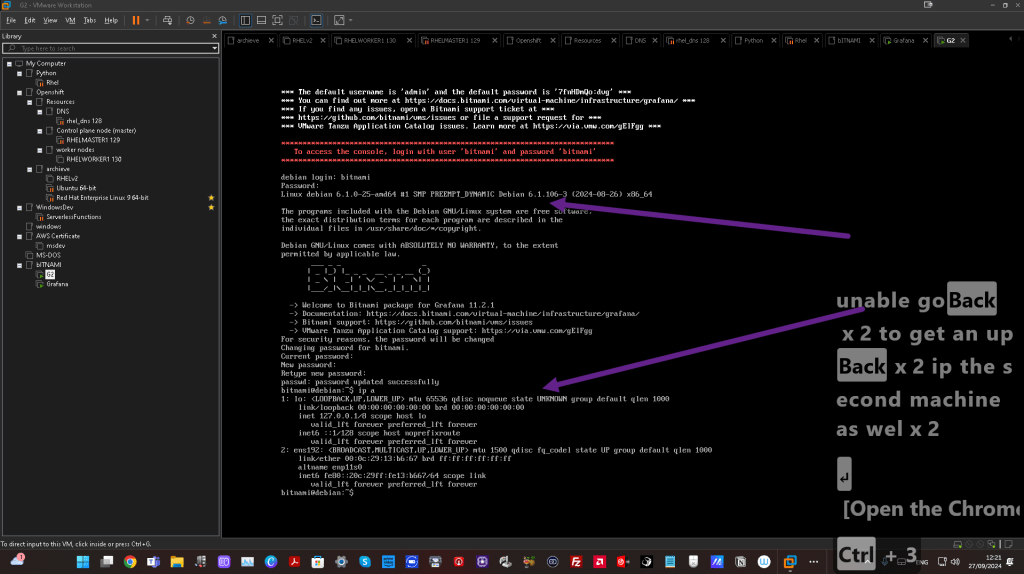Screen dimensions: 1024x574
Task: Open the Library search filter dropdown arrow
Action: pyautogui.click(x=214, y=48)
